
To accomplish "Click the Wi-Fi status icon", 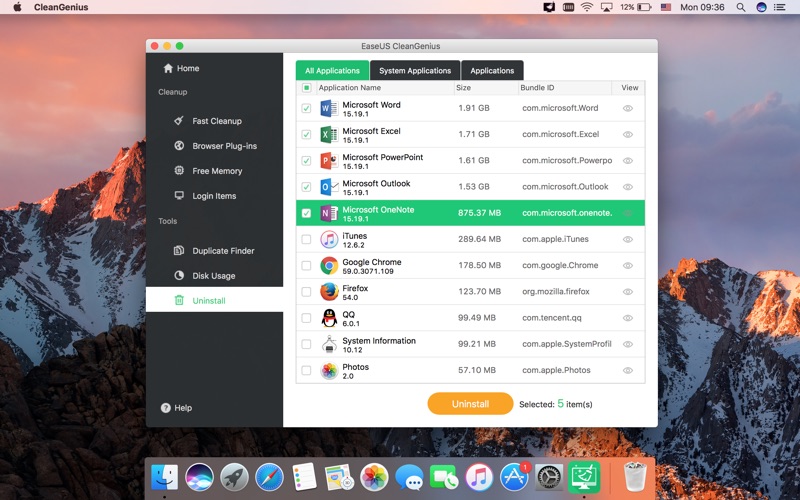I will pos(587,7).
